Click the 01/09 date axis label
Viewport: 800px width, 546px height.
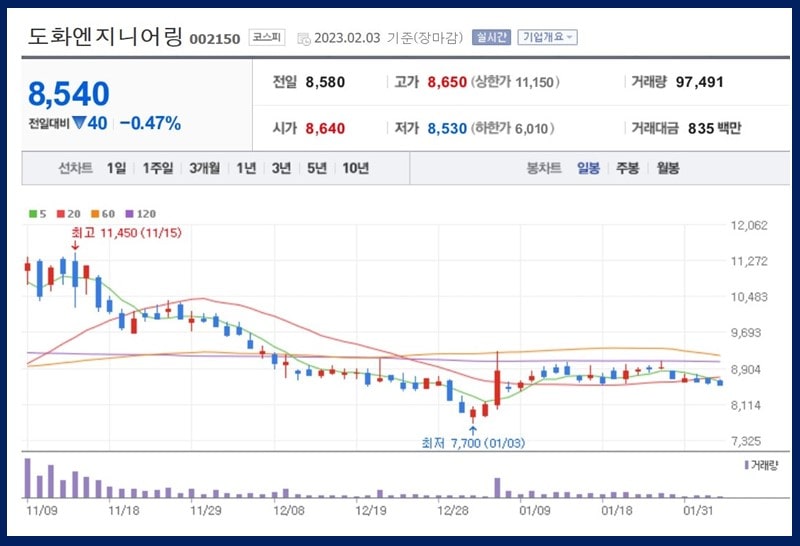click(535, 510)
